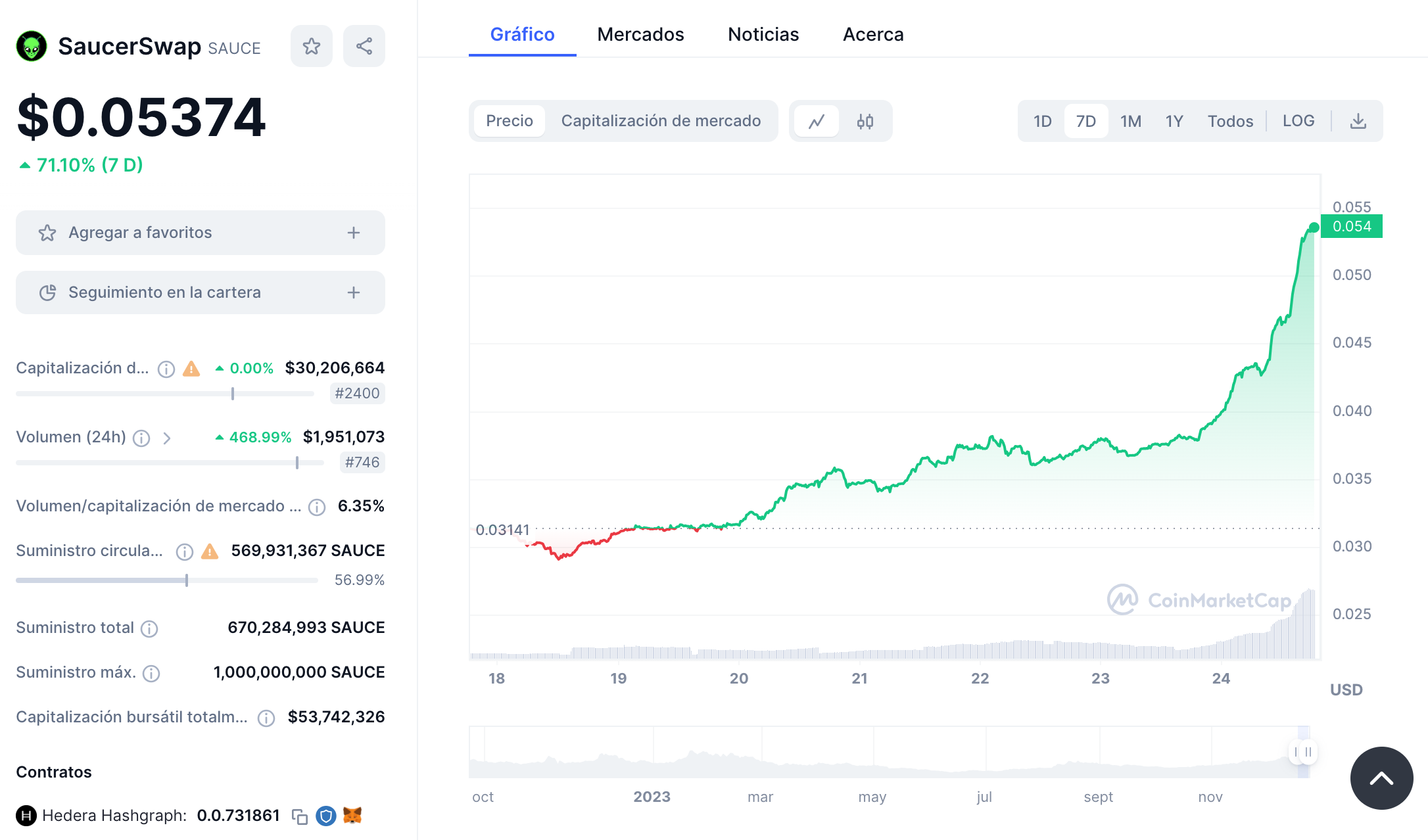Image resolution: width=1428 pixels, height=840 pixels.
Task: Click the green current price dot on chart
Action: point(1314,227)
